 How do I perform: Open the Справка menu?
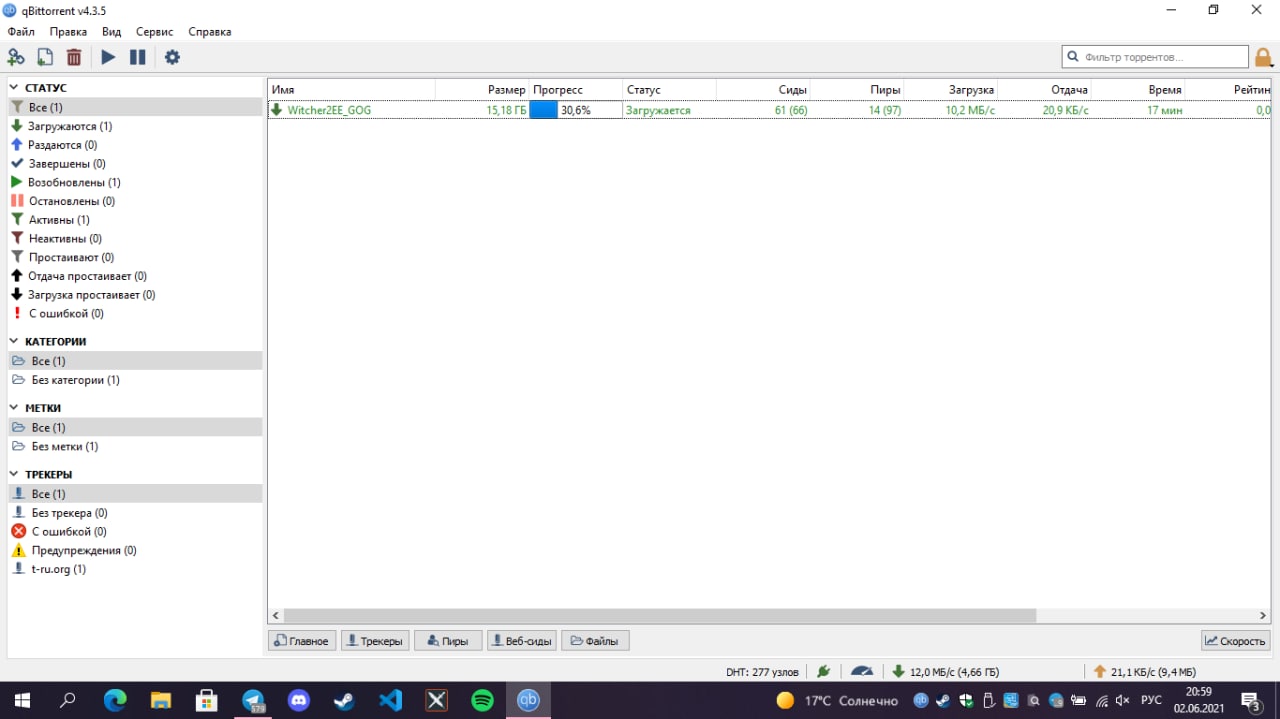210,31
